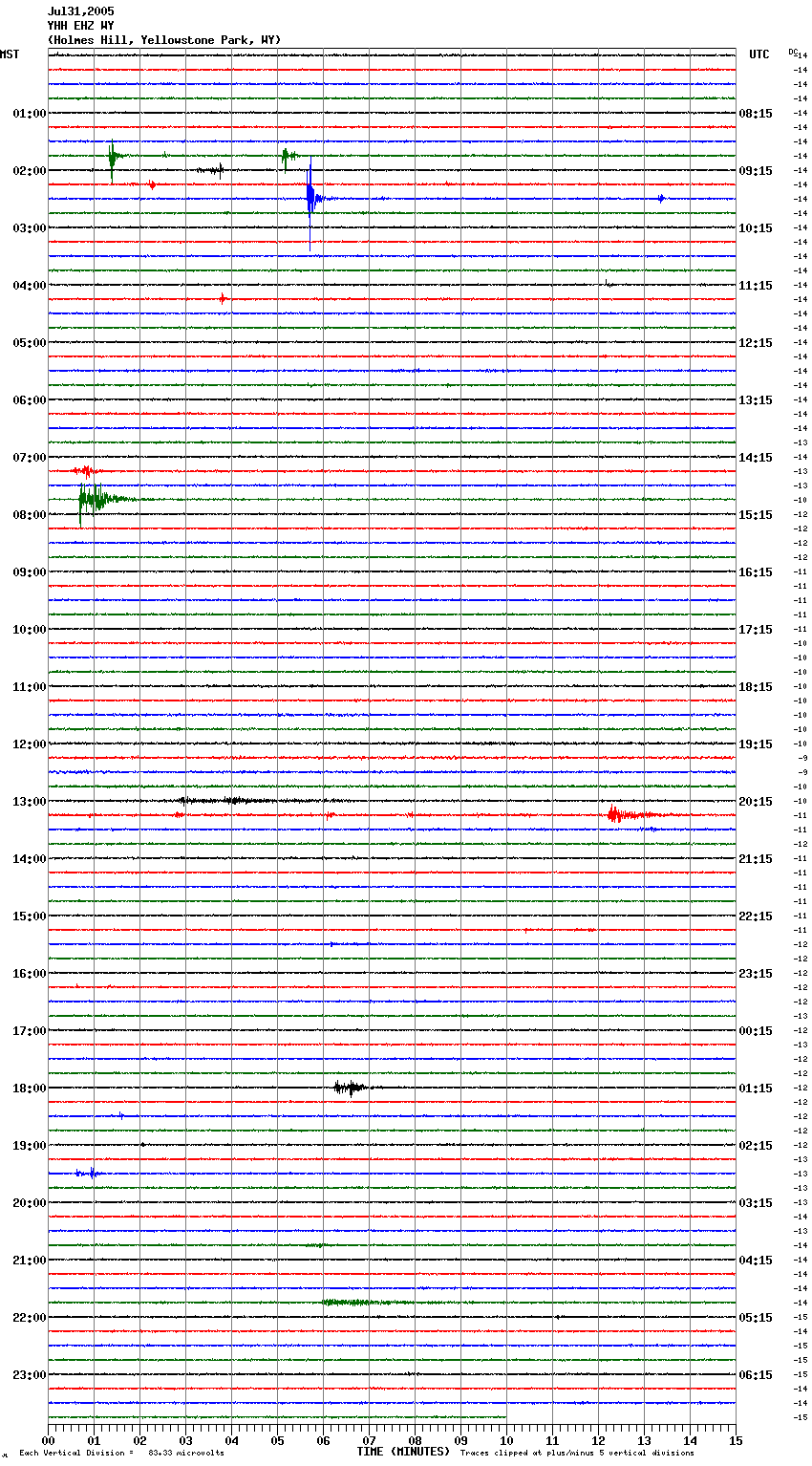Click the 05:15 UTC label
This screenshot has width=812, height=1466.
click(756, 1318)
